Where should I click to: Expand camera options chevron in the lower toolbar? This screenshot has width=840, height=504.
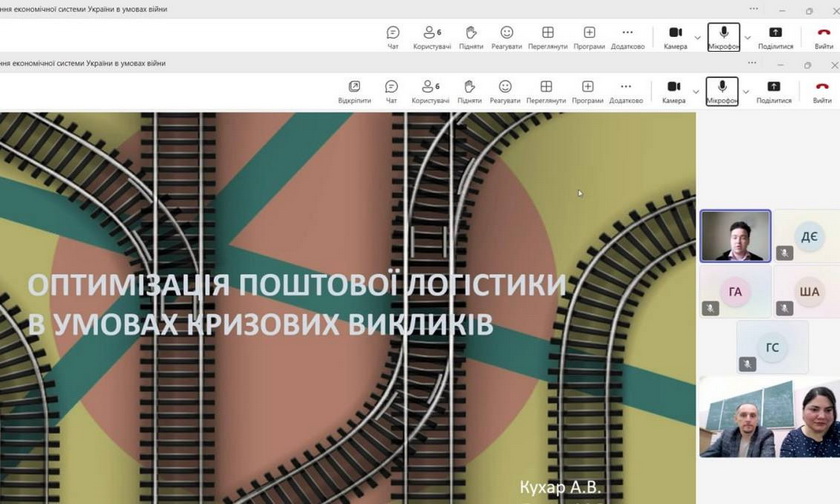click(x=697, y=92)
